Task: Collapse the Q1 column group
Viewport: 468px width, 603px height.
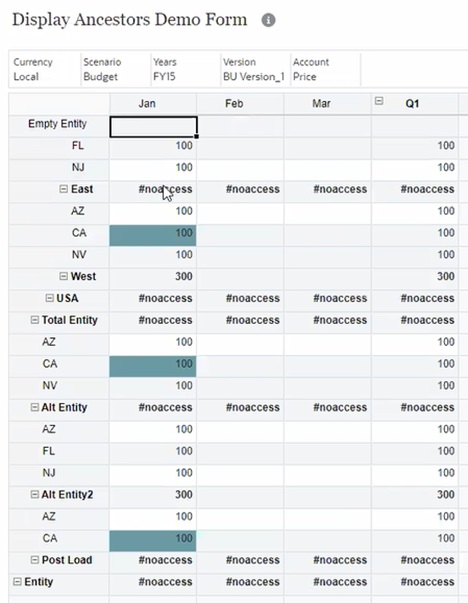Action: point(379,101)
